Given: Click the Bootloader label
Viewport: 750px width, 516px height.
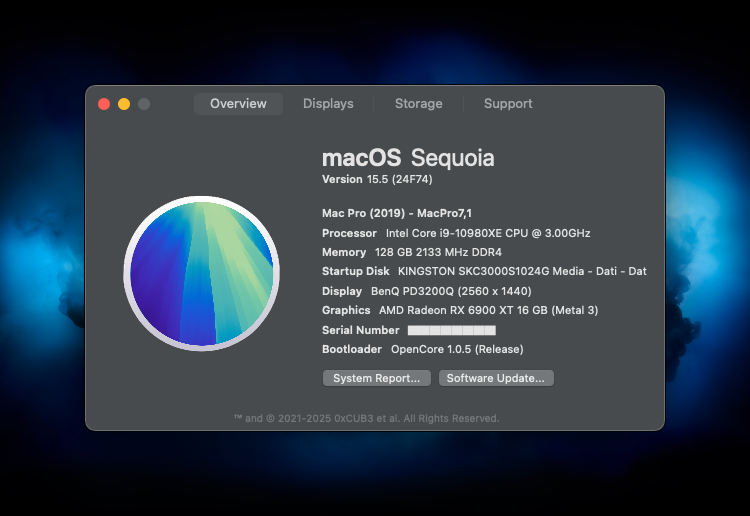Looking at the screenshot, I should (352, 350).
